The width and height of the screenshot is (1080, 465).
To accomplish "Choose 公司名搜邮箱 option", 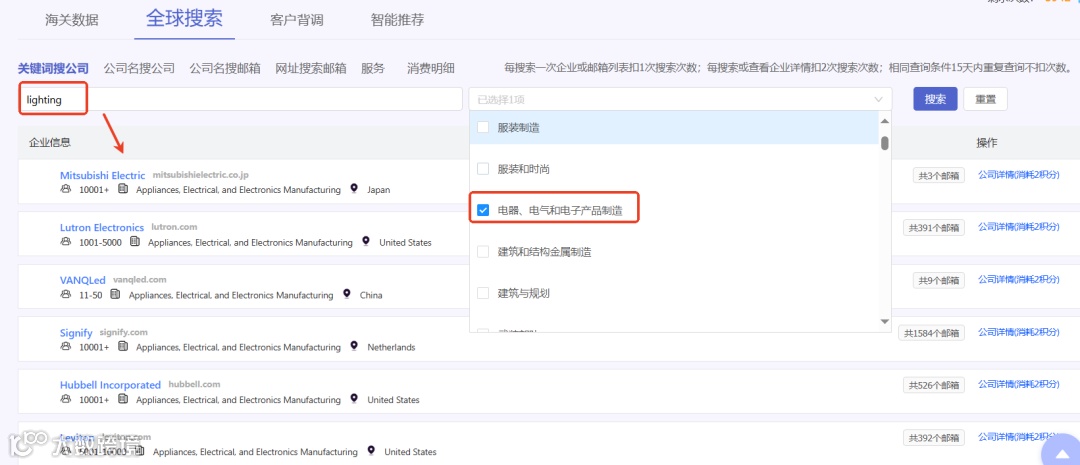I will coord(225,68).
